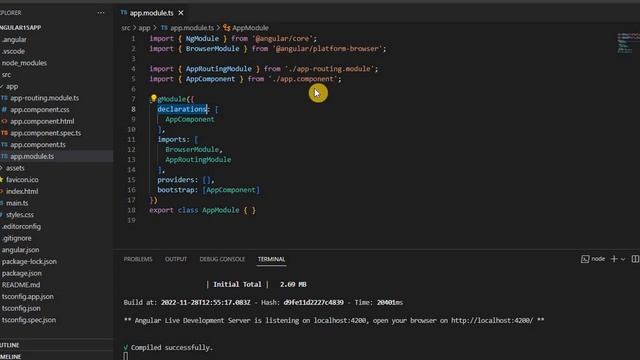This screenshot has height=360, width=640.
Task: Open the DEBUG CONSOLE panel tab
Action: (x=222, y=259)
